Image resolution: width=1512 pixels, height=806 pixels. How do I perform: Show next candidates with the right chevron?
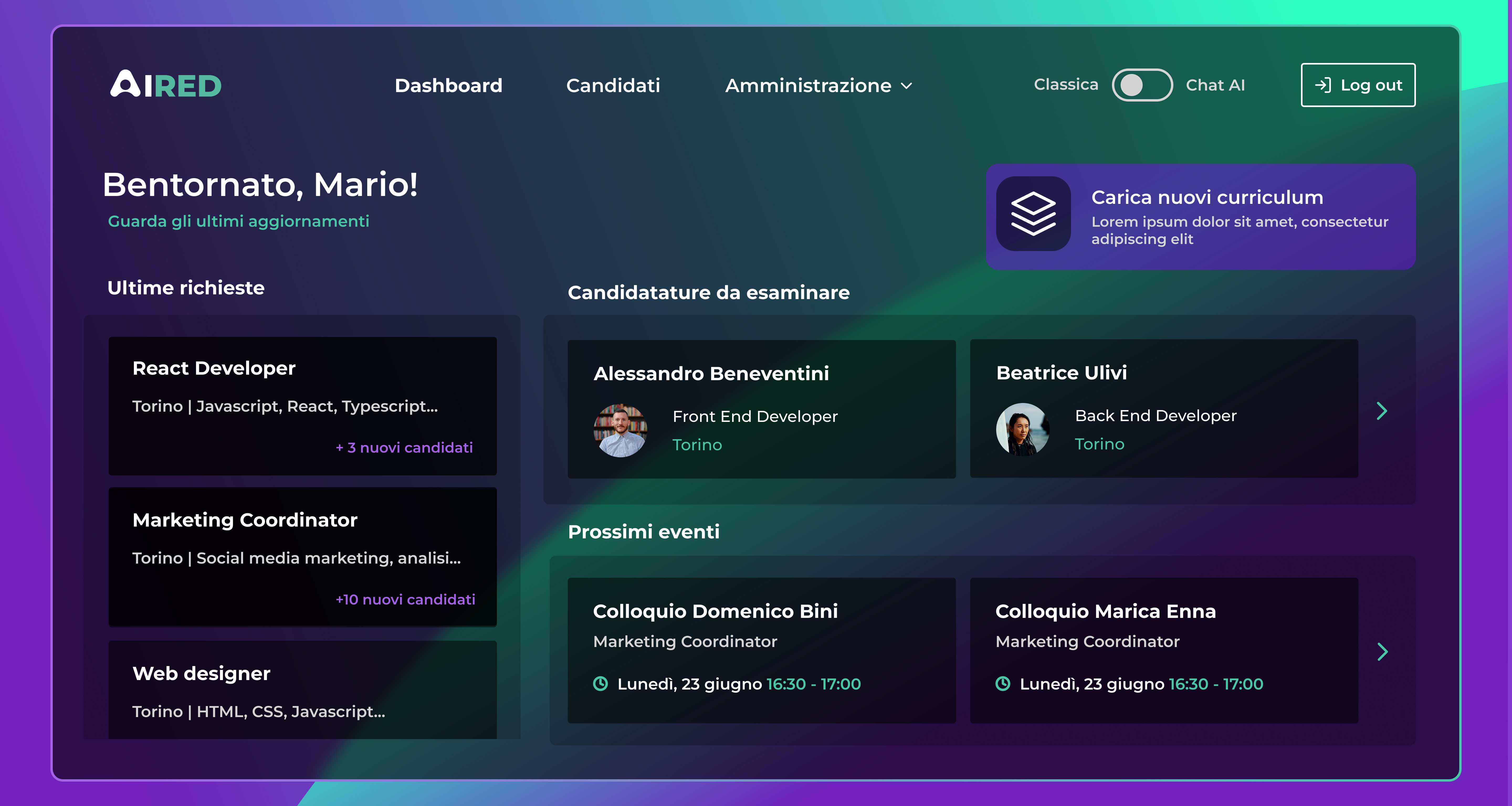point(1382,411)
